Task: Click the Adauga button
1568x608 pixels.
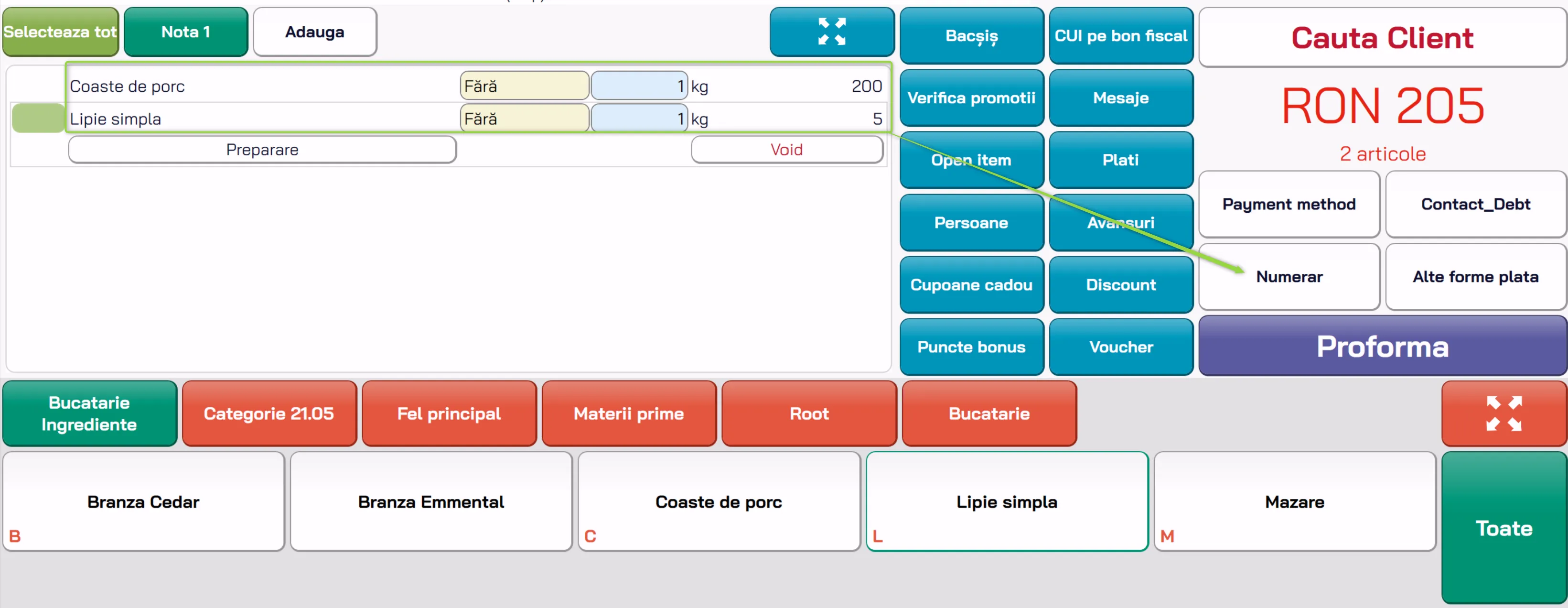Action: click(x=315, y=32)
